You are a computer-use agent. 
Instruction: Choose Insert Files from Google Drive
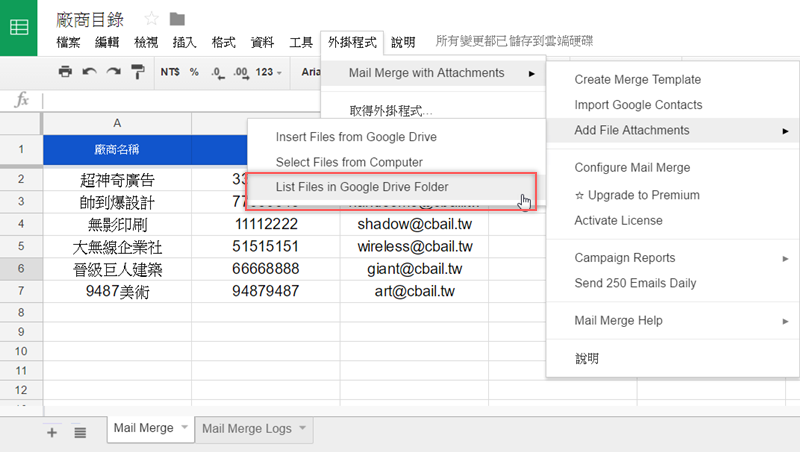(396, 137)
